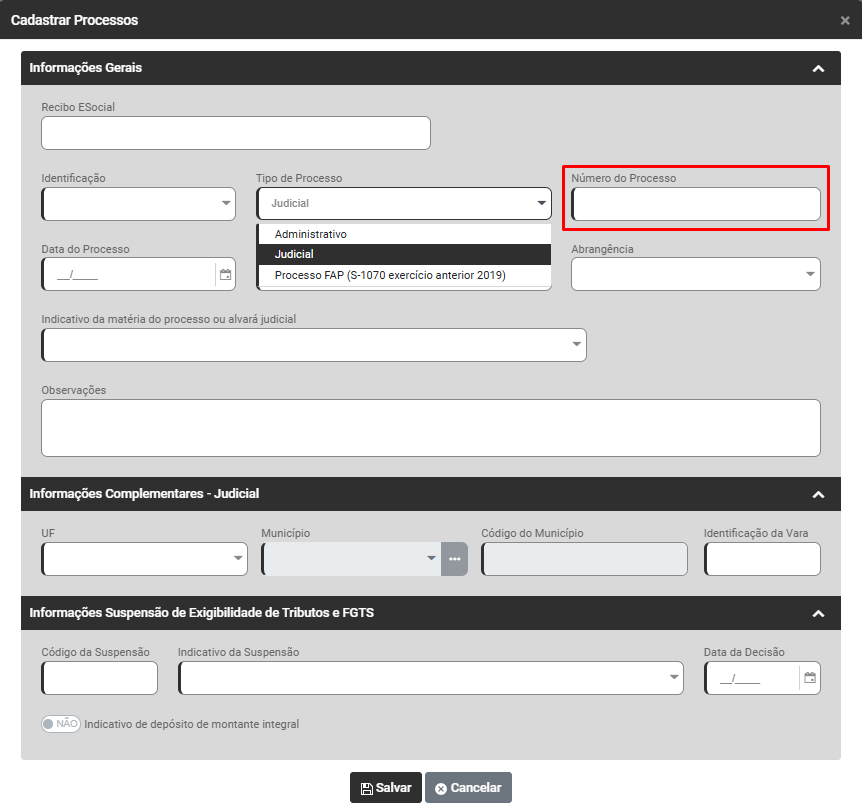
Task: Click the Cancelar button
Action: click(468, 788)
